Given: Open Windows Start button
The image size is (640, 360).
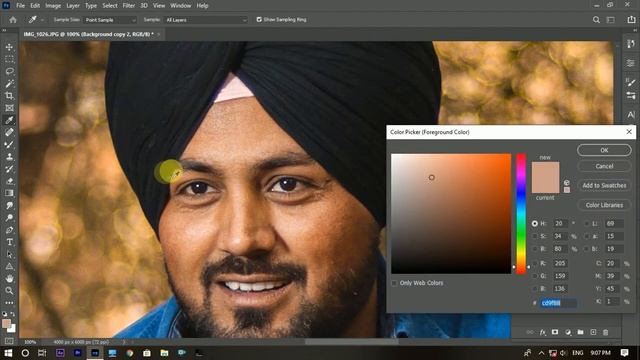Looking at the screenshot, I should pyautogui.click(x=8, y=353).
